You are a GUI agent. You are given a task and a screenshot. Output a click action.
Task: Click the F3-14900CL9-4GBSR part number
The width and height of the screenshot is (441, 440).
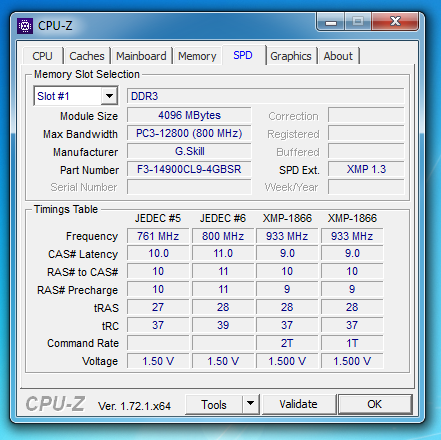(x=189, y=169)
